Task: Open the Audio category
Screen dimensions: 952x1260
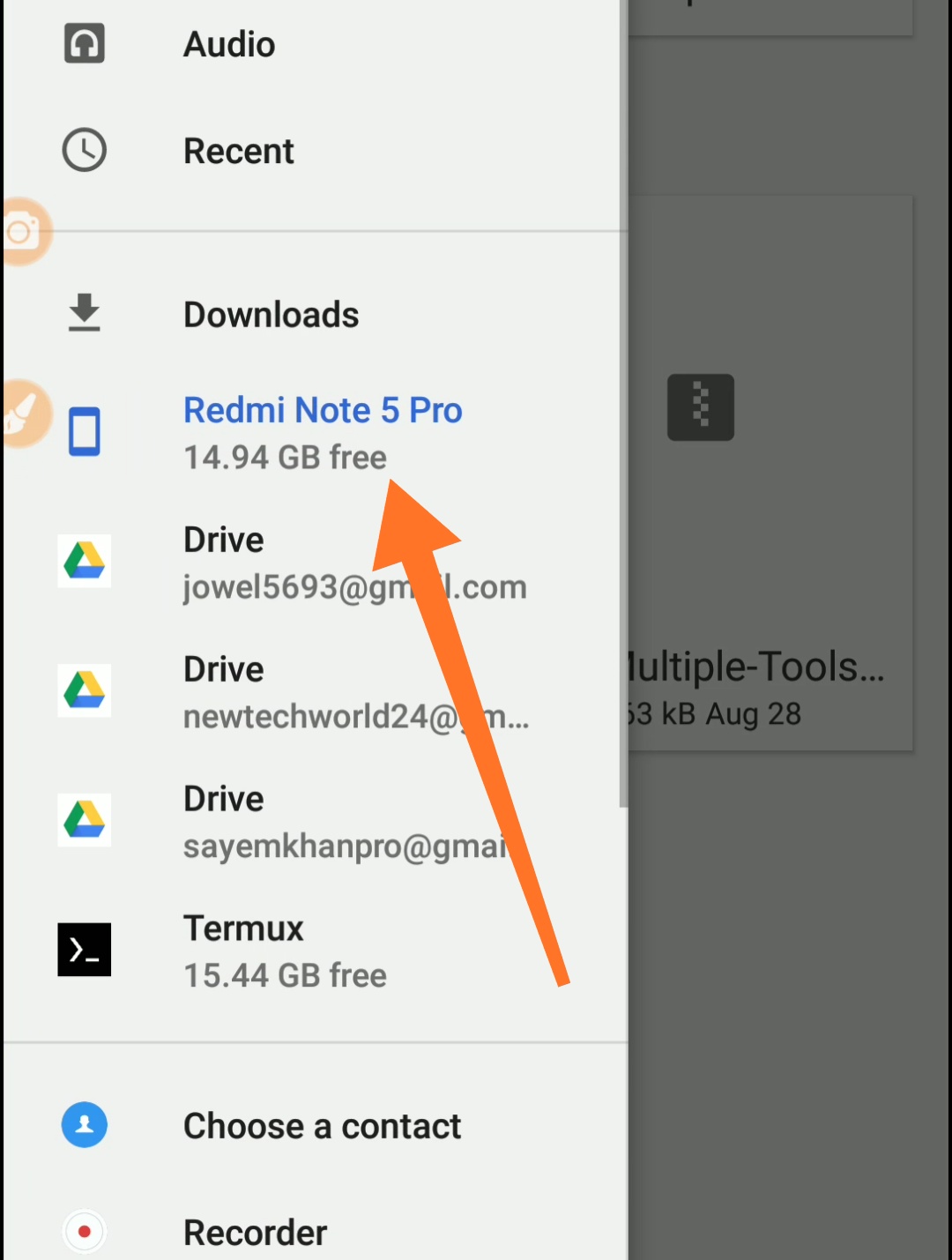Action: 316,44
